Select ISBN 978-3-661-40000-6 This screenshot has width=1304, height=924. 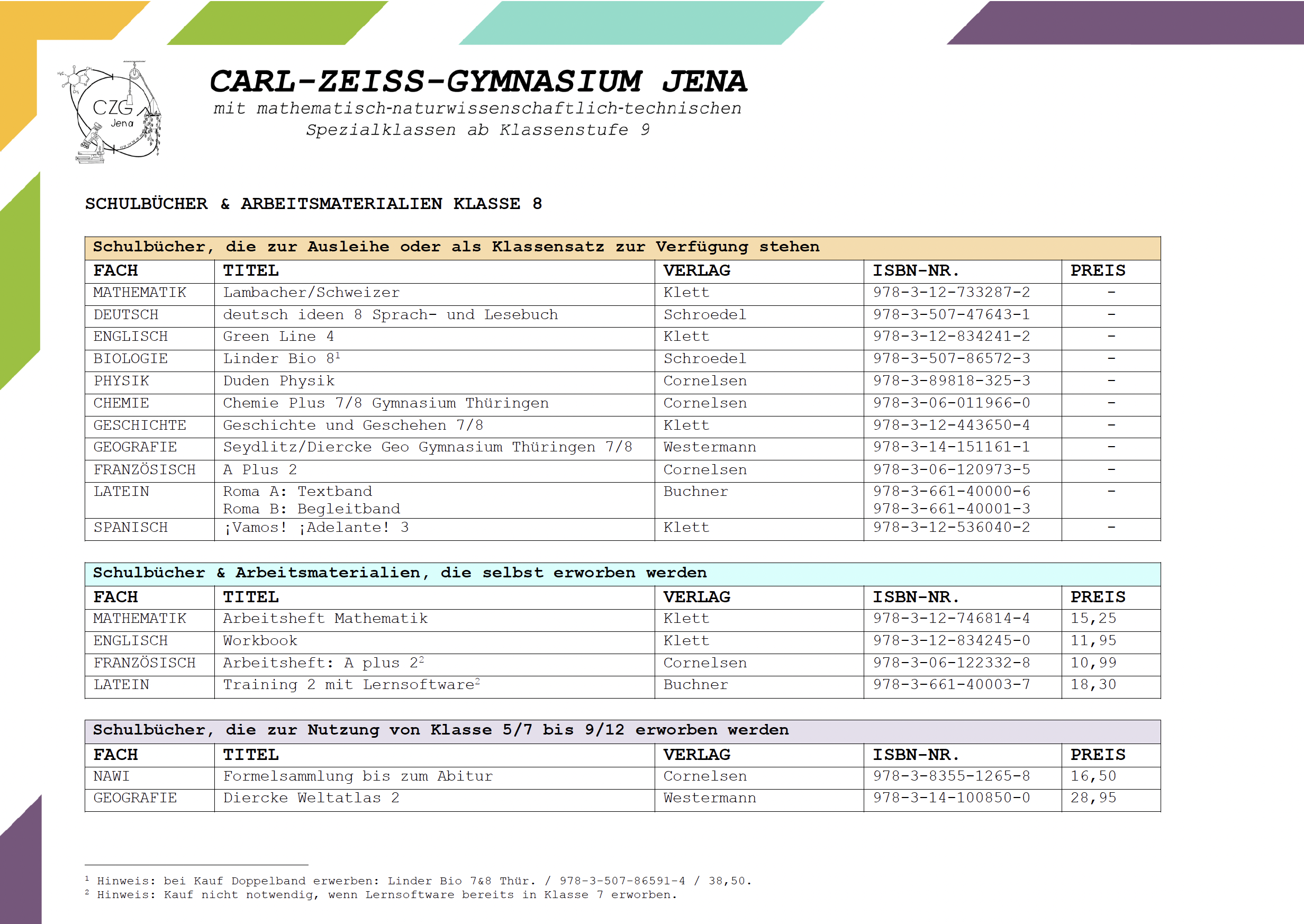pos(951,491)
